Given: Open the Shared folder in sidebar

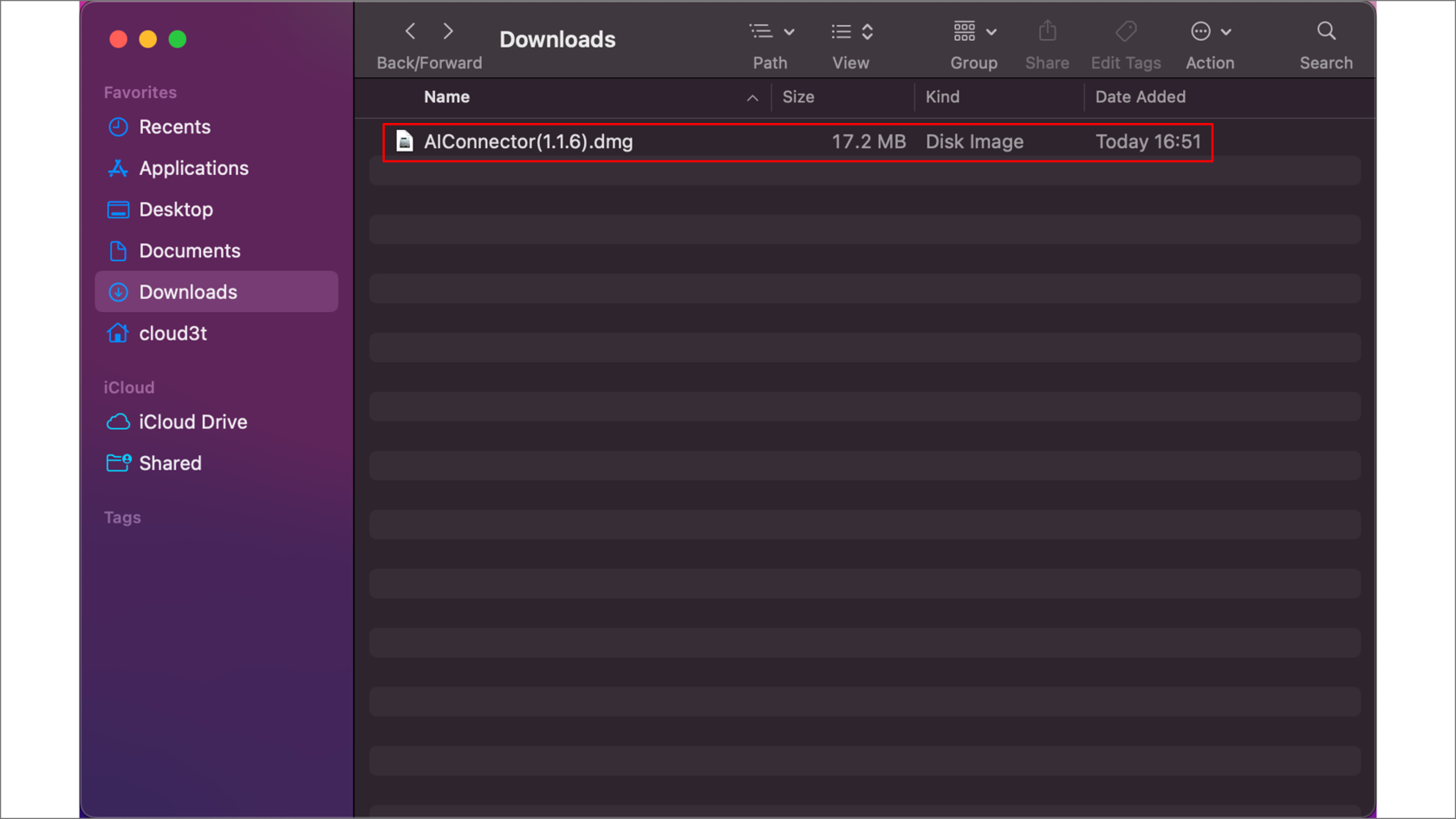Looking at the screenshot, I should point(170,464).
